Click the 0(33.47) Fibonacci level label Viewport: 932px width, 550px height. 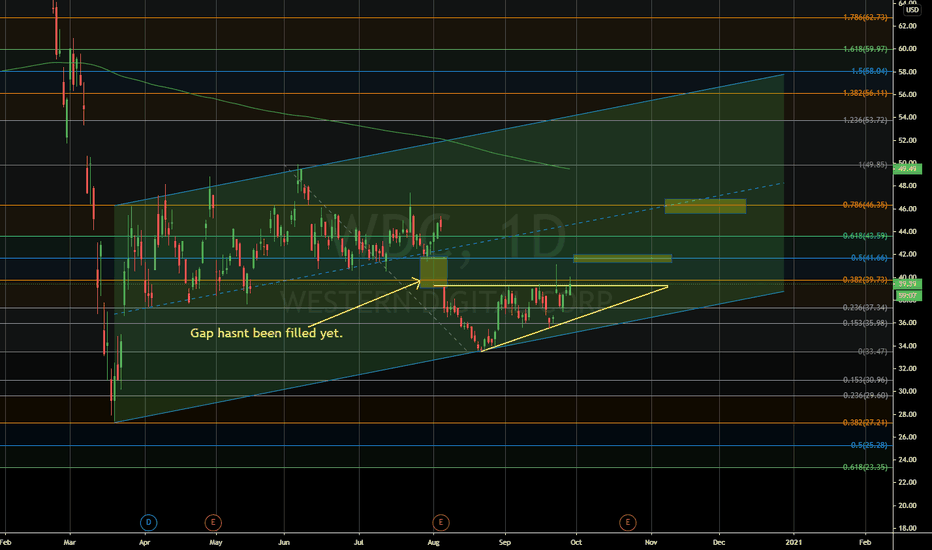[x=873, y=351]
